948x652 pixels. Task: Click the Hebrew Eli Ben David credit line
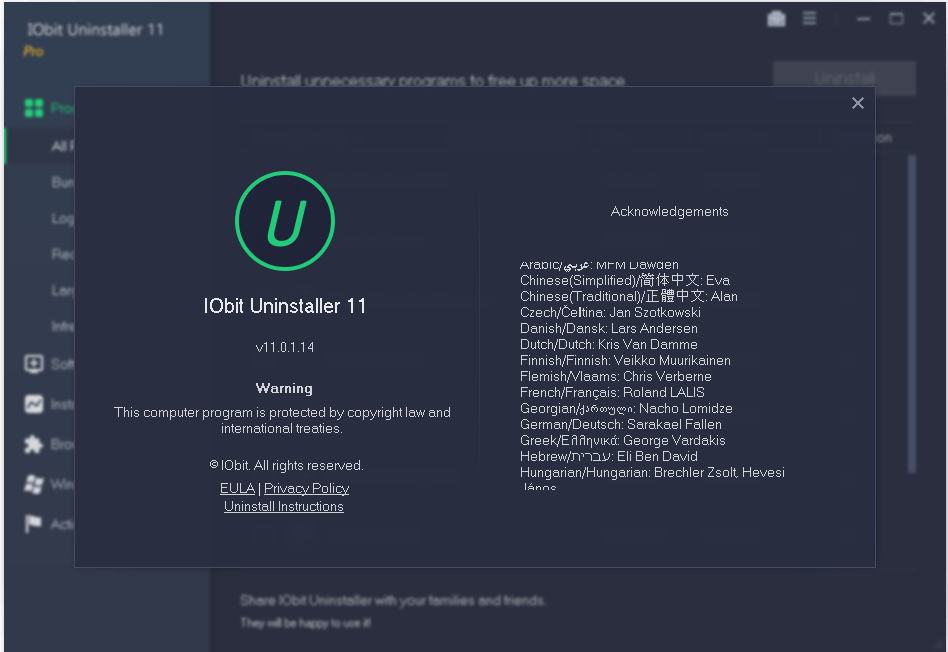tap(609, 456)
